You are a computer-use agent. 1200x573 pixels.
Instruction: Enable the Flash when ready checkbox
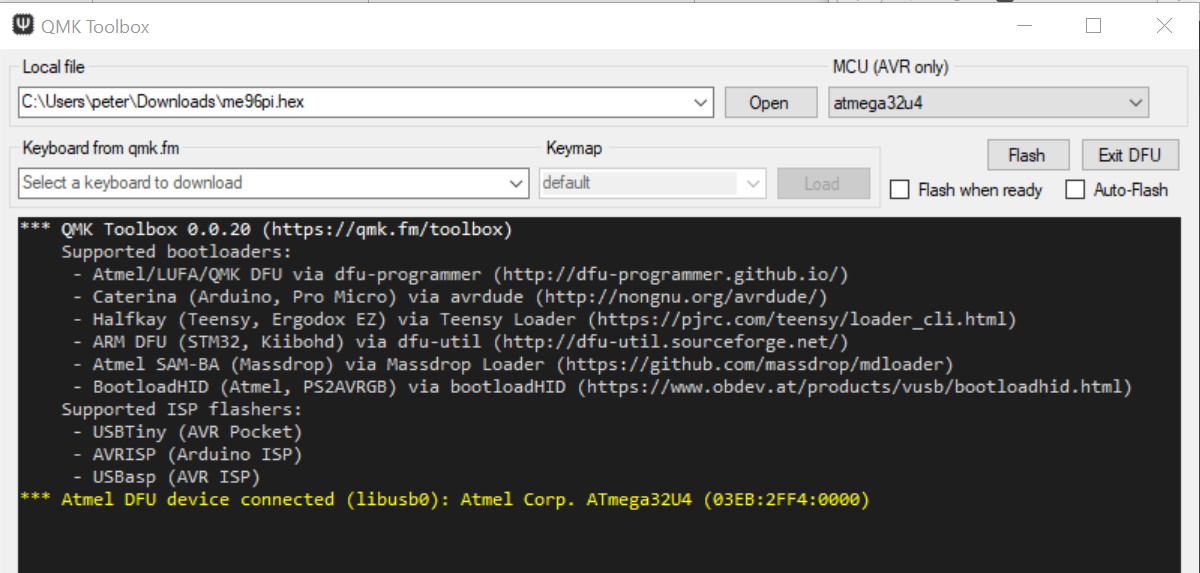click(900, 190)
